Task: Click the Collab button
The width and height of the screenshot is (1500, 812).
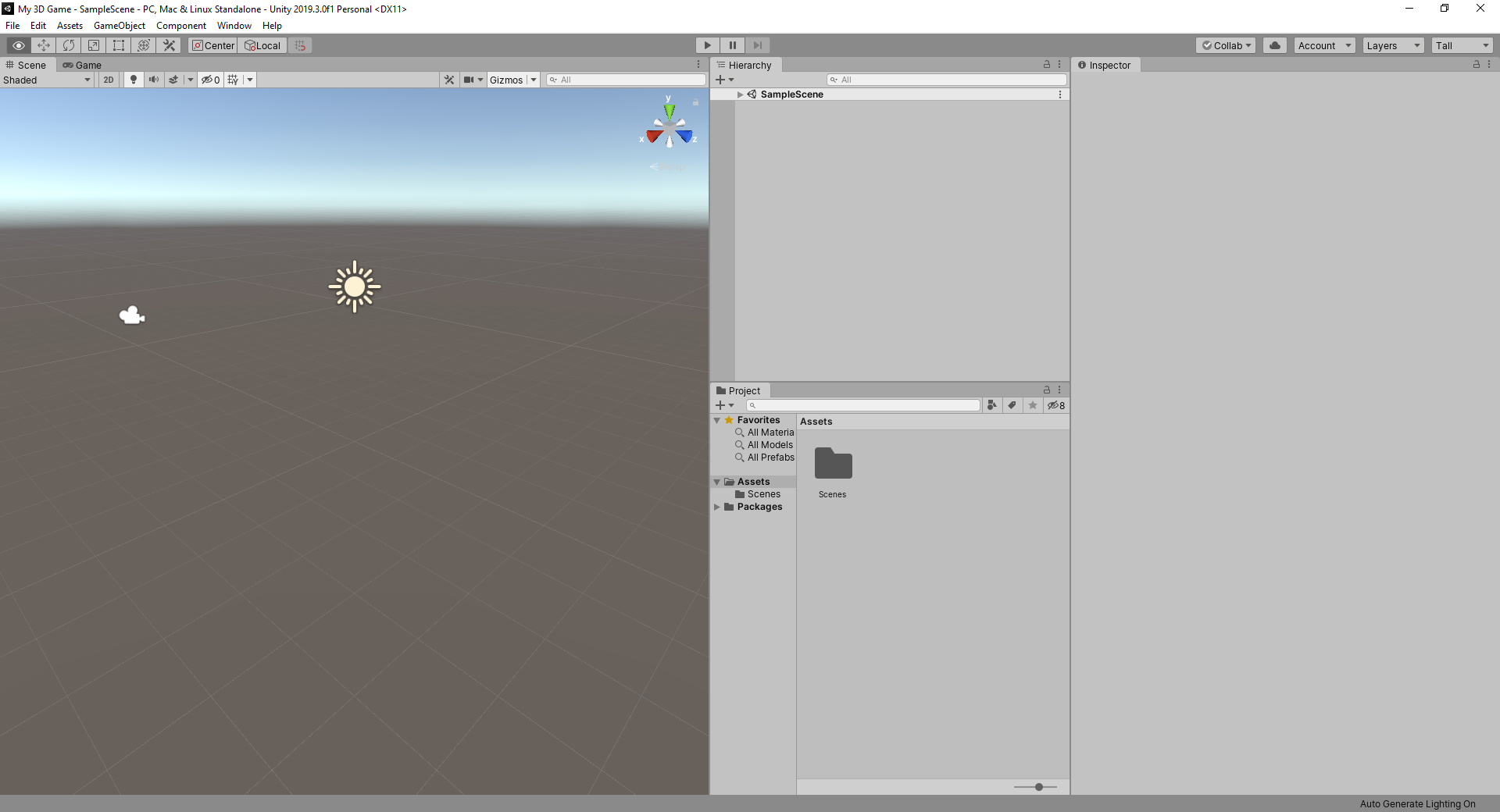Action: click(x=1226, y=45)
